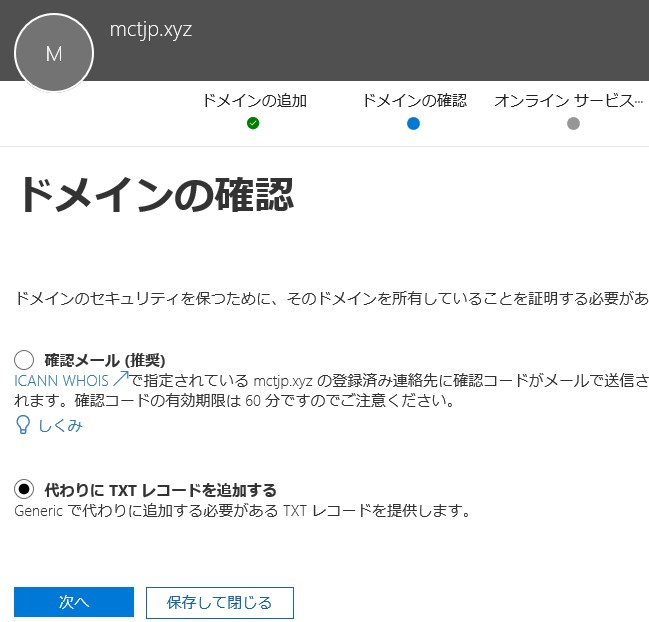This screenshot has width=649, height=622.
Task: Click the 次へ button
Action: (x=74, y=602)
